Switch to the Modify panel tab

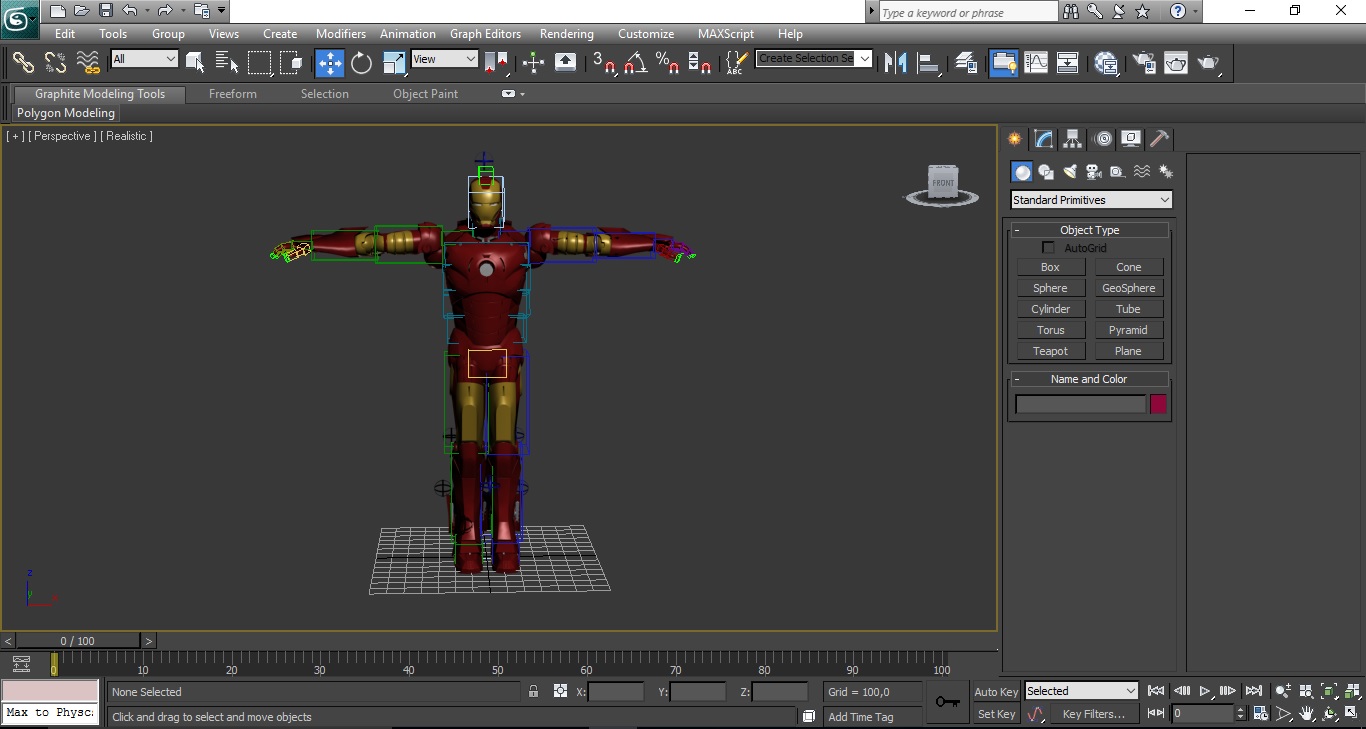click(x=1044, y=139)
